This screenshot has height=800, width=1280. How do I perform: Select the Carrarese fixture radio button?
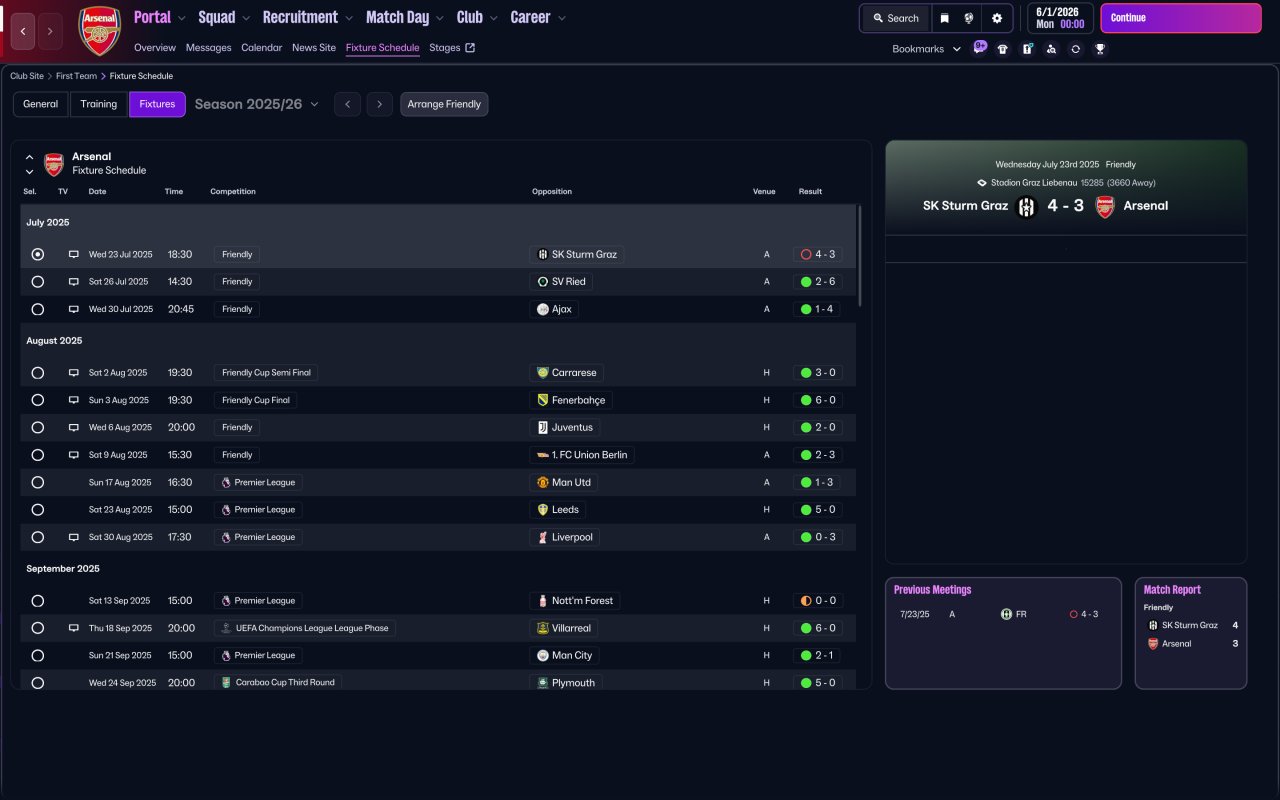pos(38,373)
